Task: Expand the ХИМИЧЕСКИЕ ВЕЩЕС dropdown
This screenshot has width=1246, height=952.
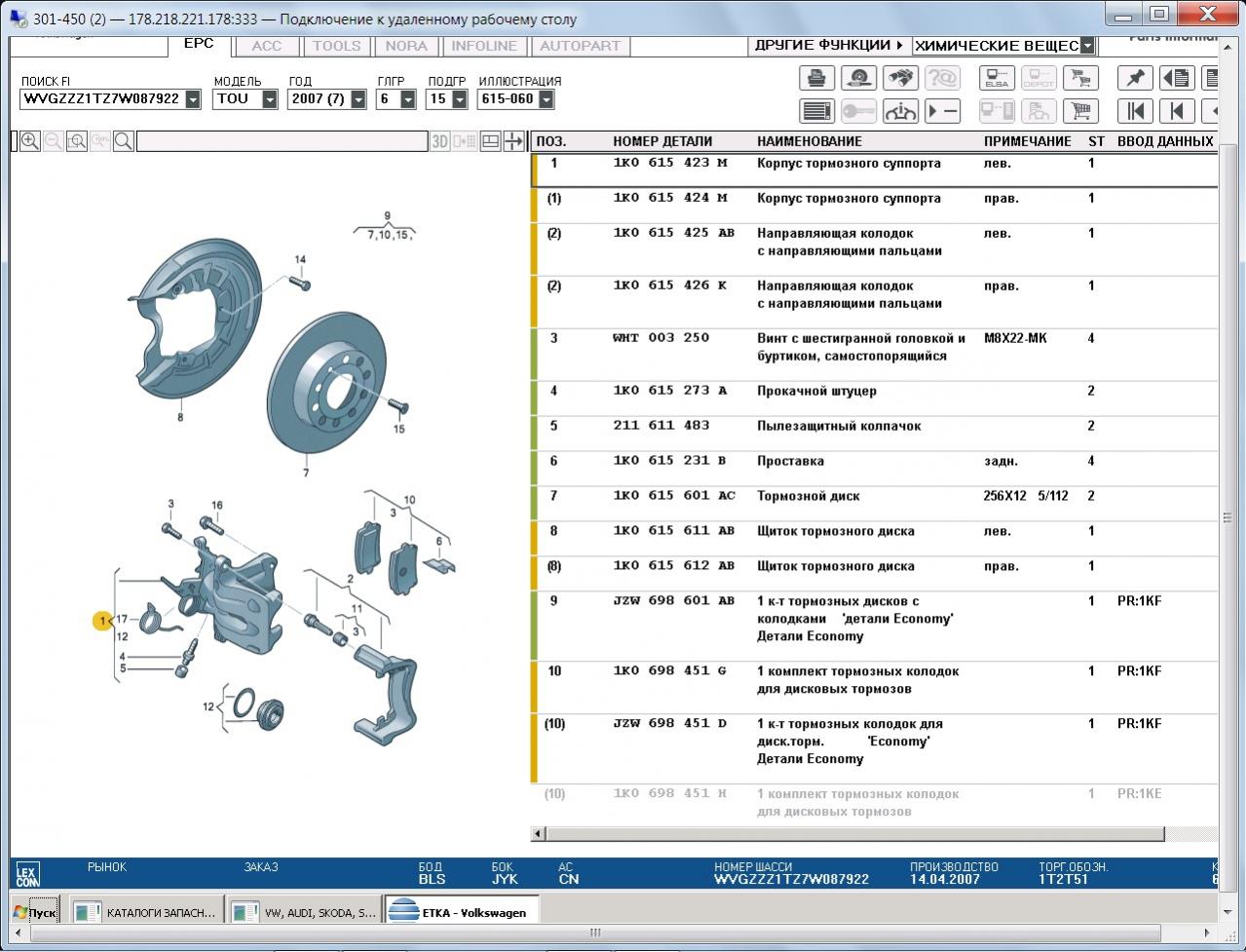Action: pos(1088,46)
